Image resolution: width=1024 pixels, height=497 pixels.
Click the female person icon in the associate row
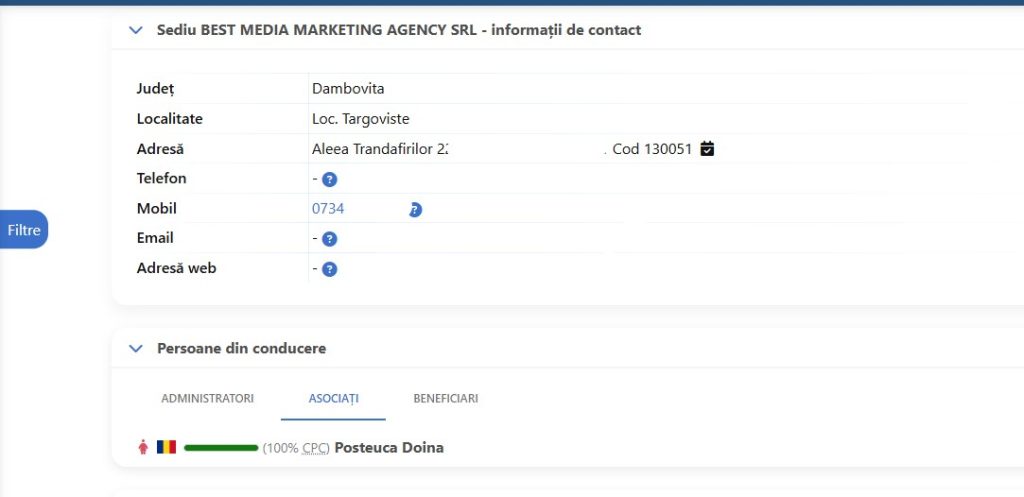(142, 448)
